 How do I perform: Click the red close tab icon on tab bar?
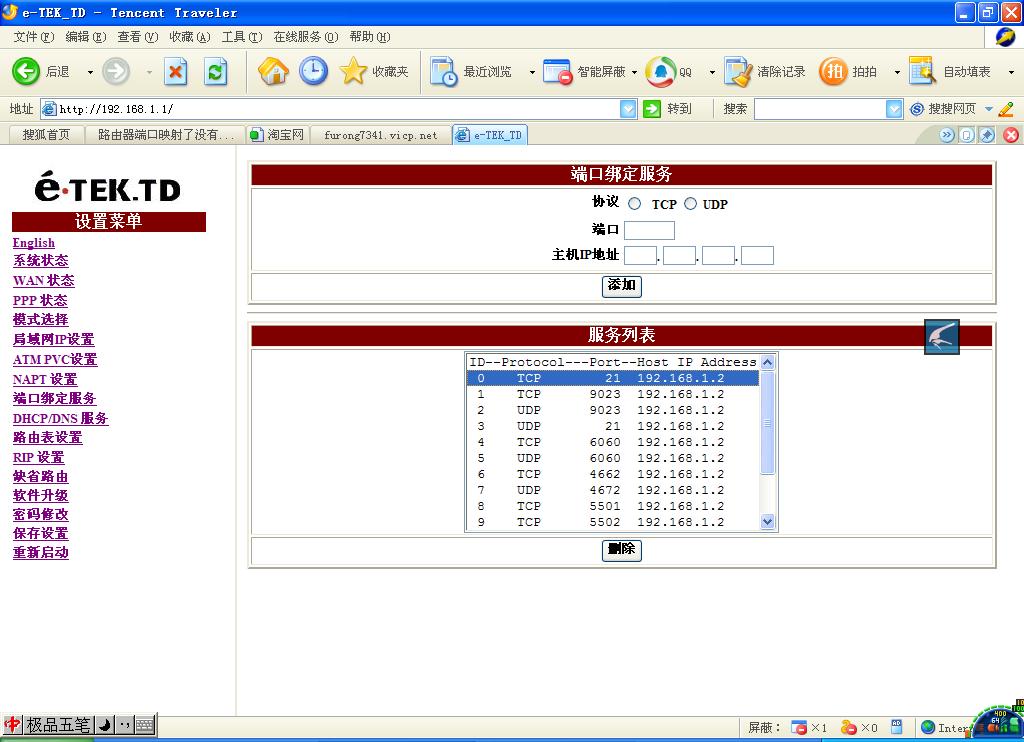point(1011,135)
